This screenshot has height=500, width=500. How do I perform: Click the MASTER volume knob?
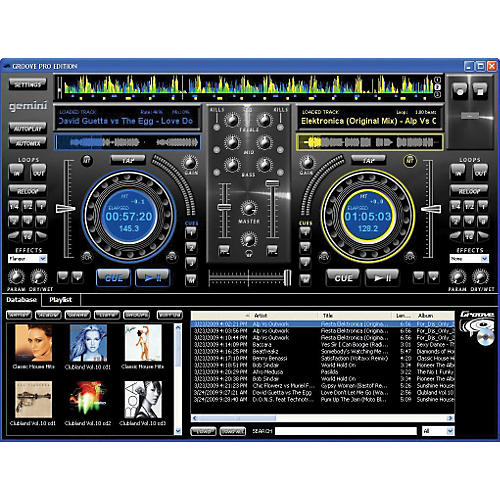(x=249, y=208)
